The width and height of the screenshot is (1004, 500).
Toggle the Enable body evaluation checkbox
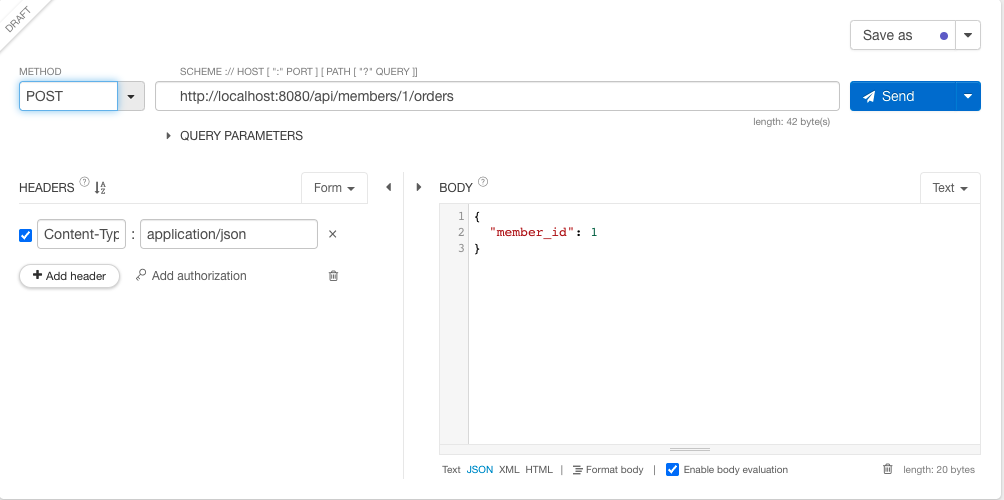click(672, 470)
